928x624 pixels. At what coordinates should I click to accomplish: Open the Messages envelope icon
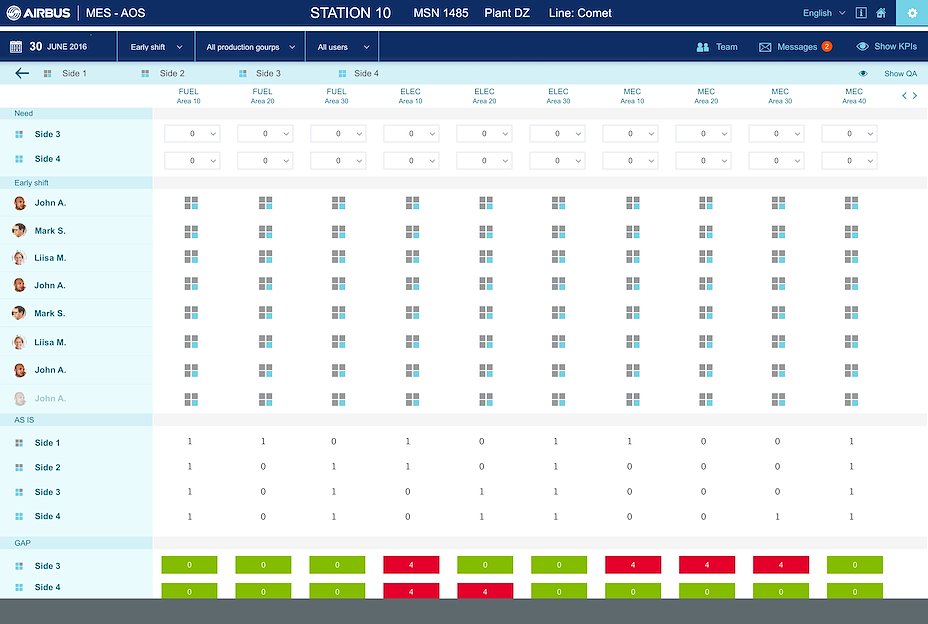tap(765, 47)
